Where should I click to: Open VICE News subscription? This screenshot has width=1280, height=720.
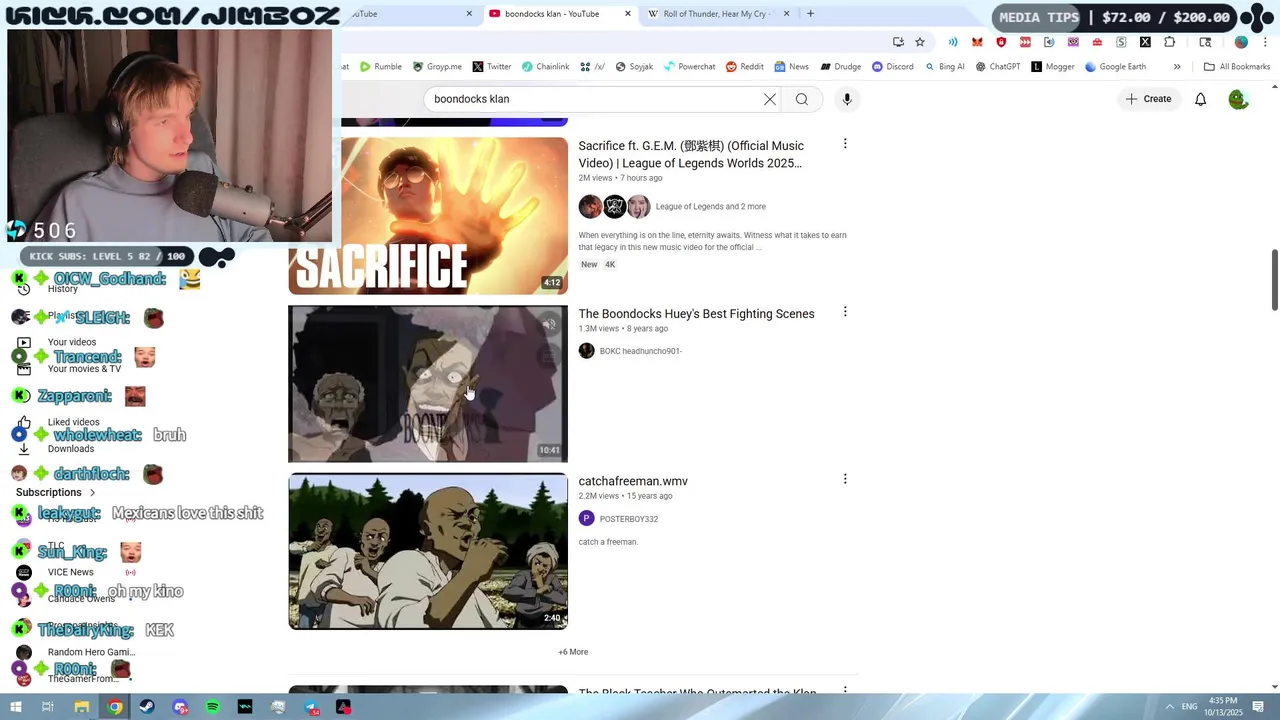click(70, 572)
